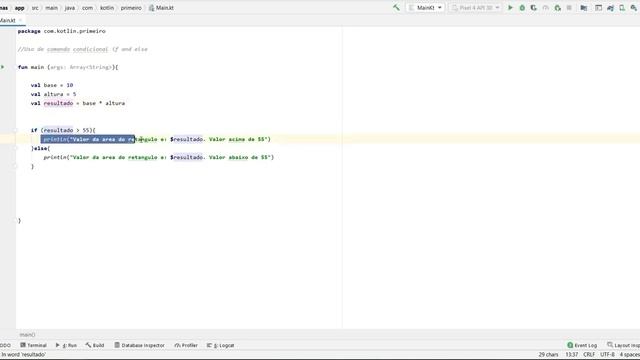Click the Sync Project with Gradle icon
Image resolution: width=640 pixels, height=360 pixels.
click(x=611, y=8)
